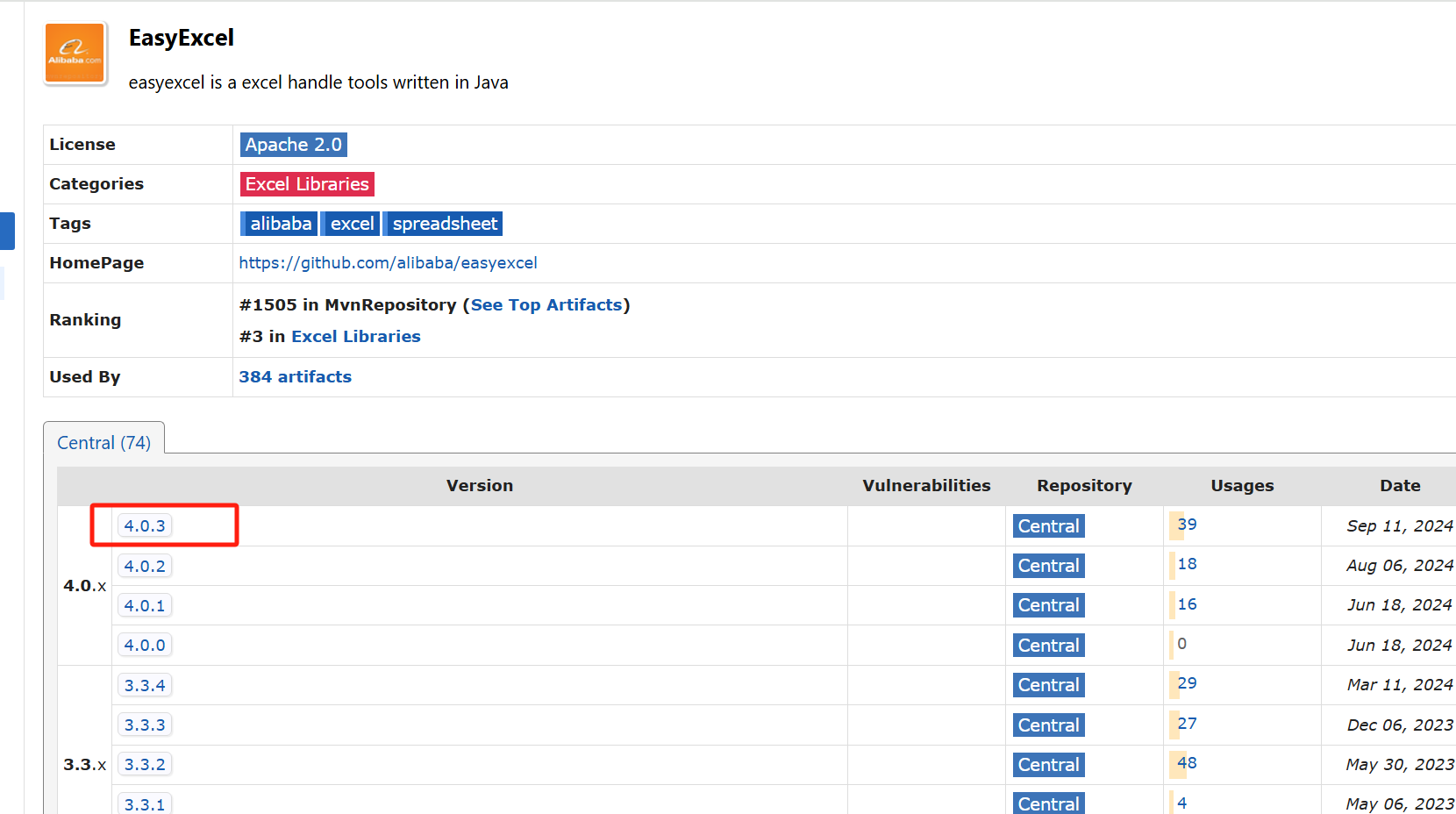
Task: Select the spreadsheet tag
Action: coord(444,224)
